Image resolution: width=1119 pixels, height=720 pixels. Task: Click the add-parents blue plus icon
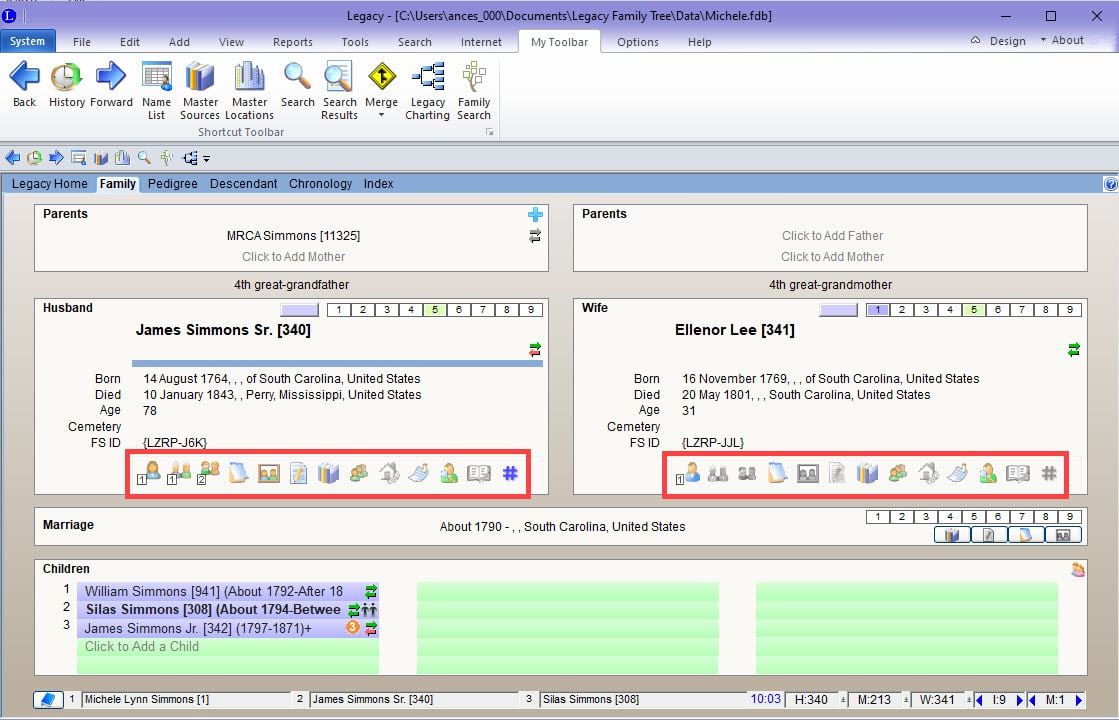point(535,214)
